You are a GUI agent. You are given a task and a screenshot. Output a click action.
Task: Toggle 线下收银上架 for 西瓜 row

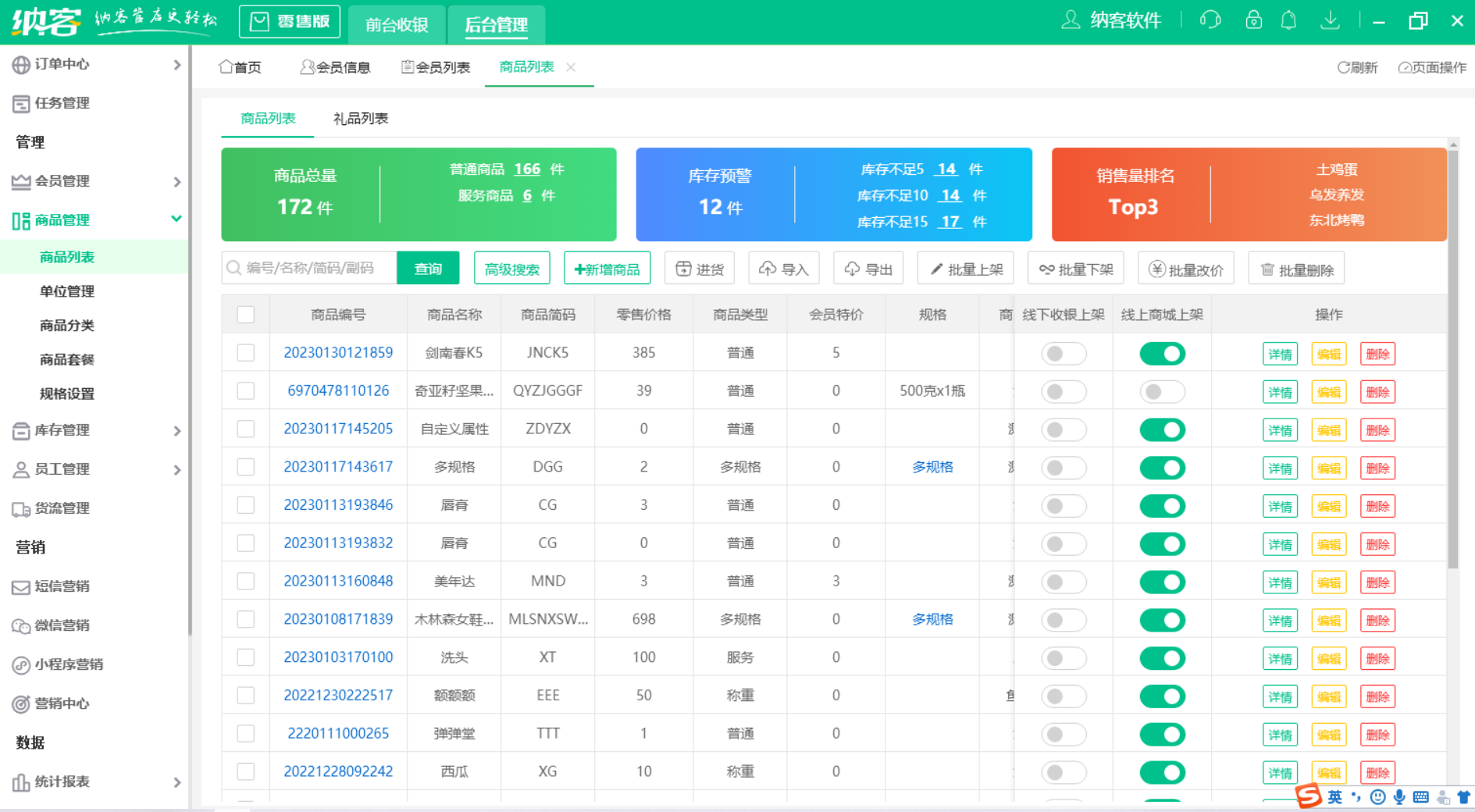[1063, 772]
